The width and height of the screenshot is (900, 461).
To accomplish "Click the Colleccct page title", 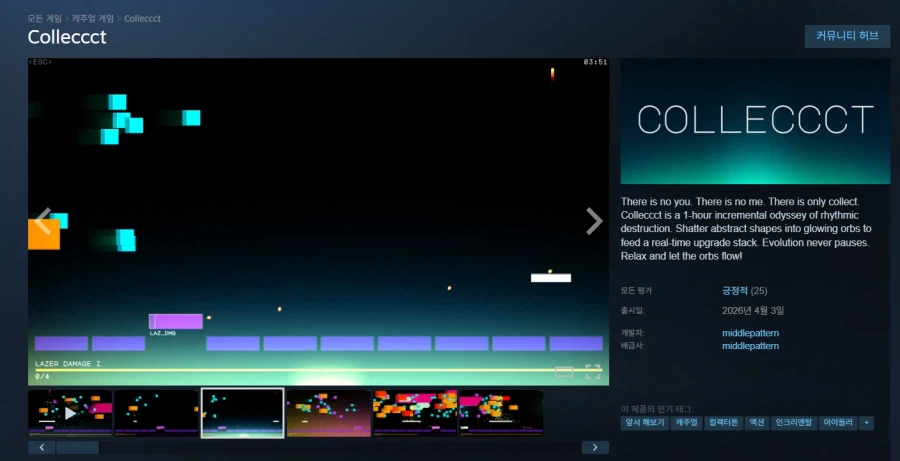I will 67,37.
